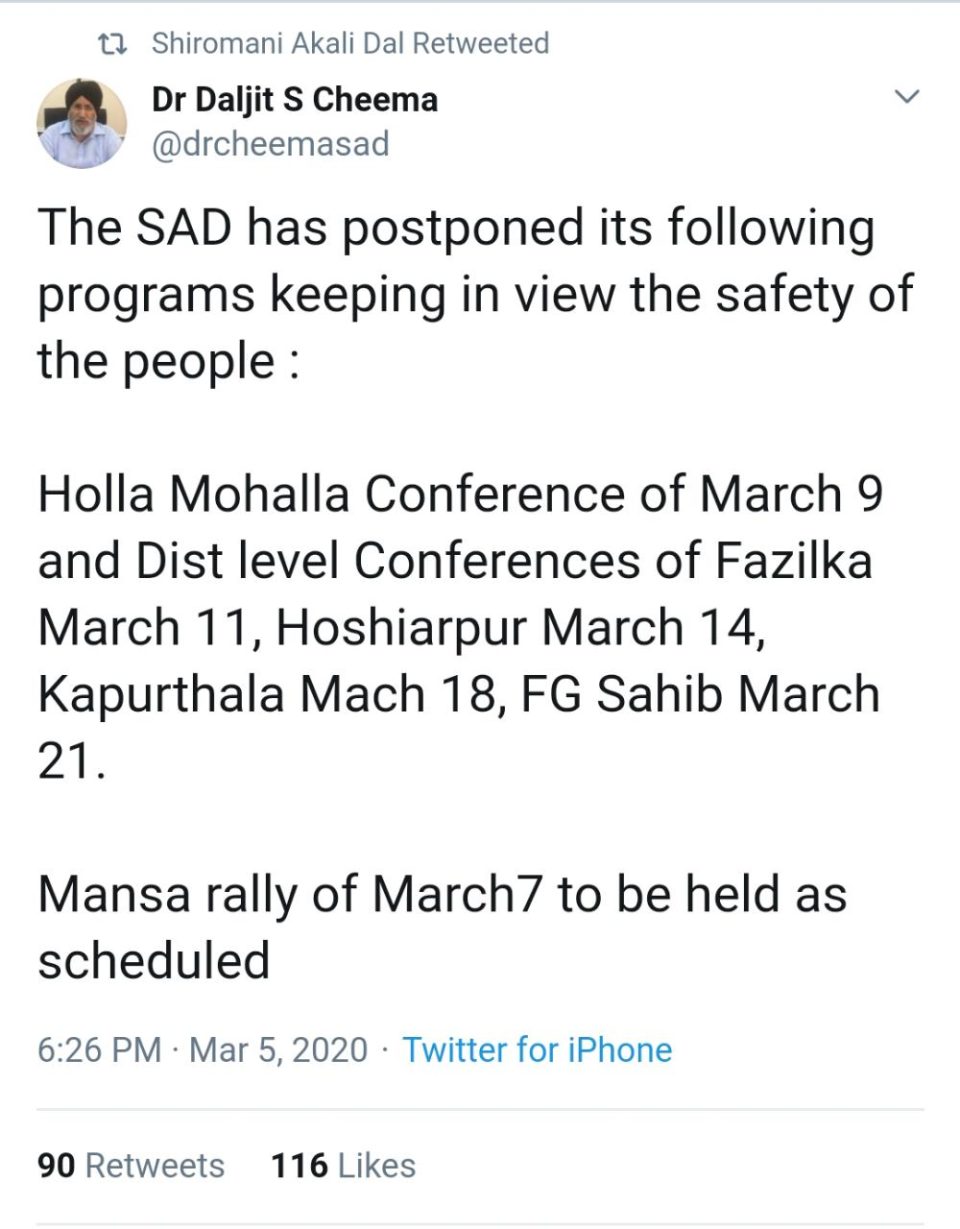The image size is (960, 1229).
Task: Click the "Kapurthala Mach 18" text
Action: click(263, 694)
